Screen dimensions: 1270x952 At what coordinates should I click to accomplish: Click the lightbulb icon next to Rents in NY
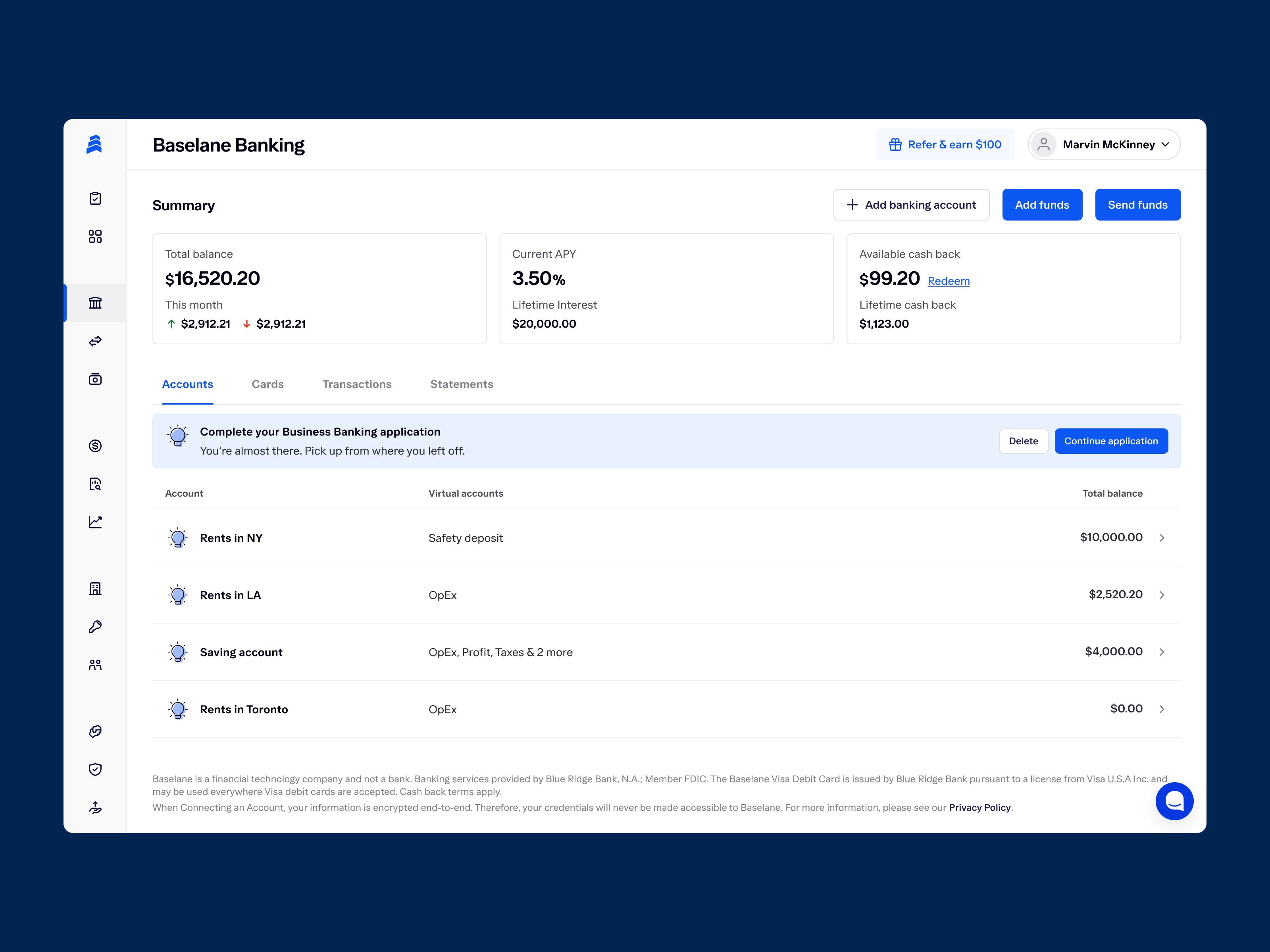tap(178, 538)
